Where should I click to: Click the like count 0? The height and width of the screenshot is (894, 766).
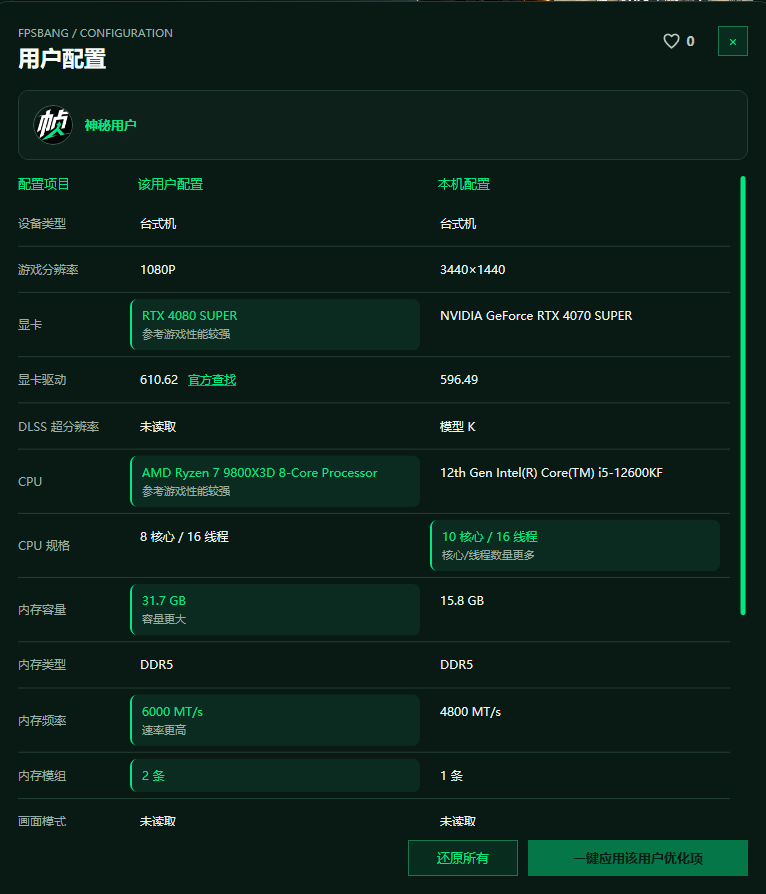pyautogui.click(x=690, y=41)
